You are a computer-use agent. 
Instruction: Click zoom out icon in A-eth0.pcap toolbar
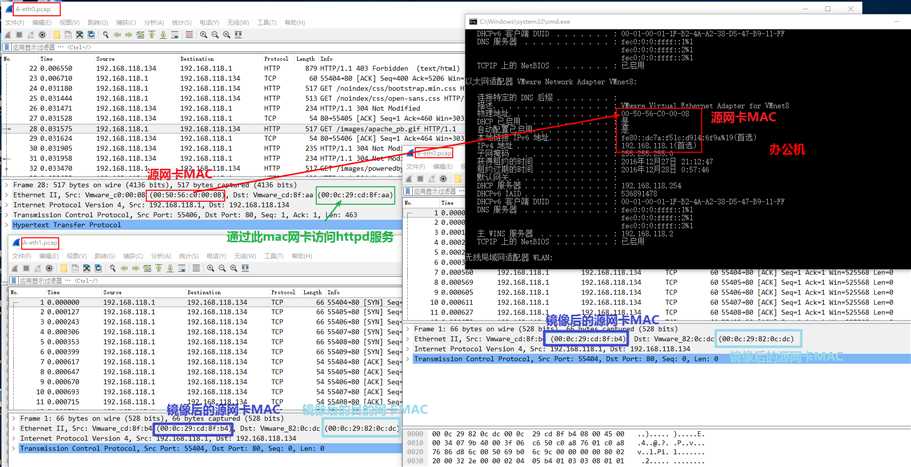tap(215, 35)
